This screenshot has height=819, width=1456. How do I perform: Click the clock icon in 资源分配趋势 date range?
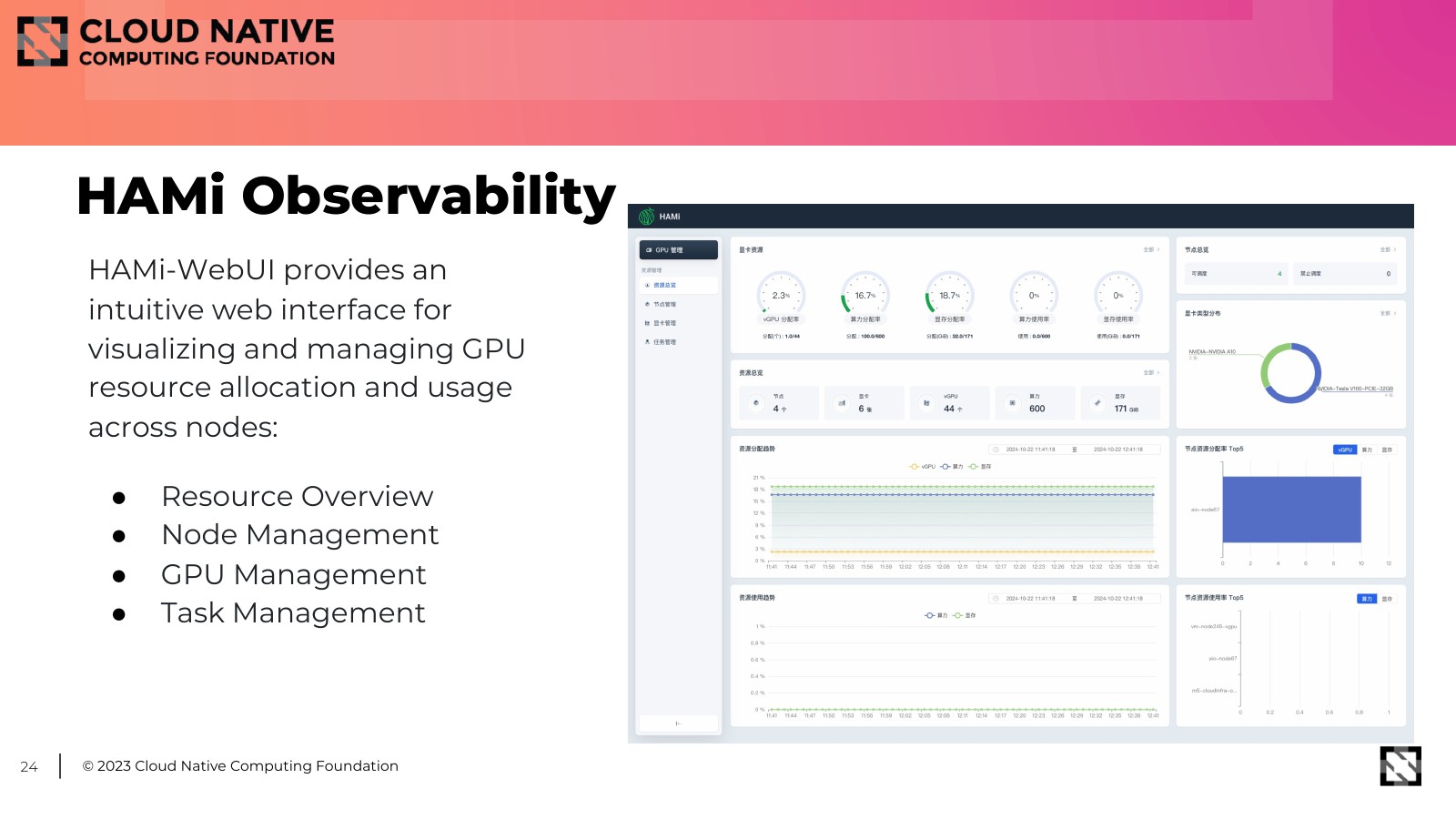click(996, 450)
